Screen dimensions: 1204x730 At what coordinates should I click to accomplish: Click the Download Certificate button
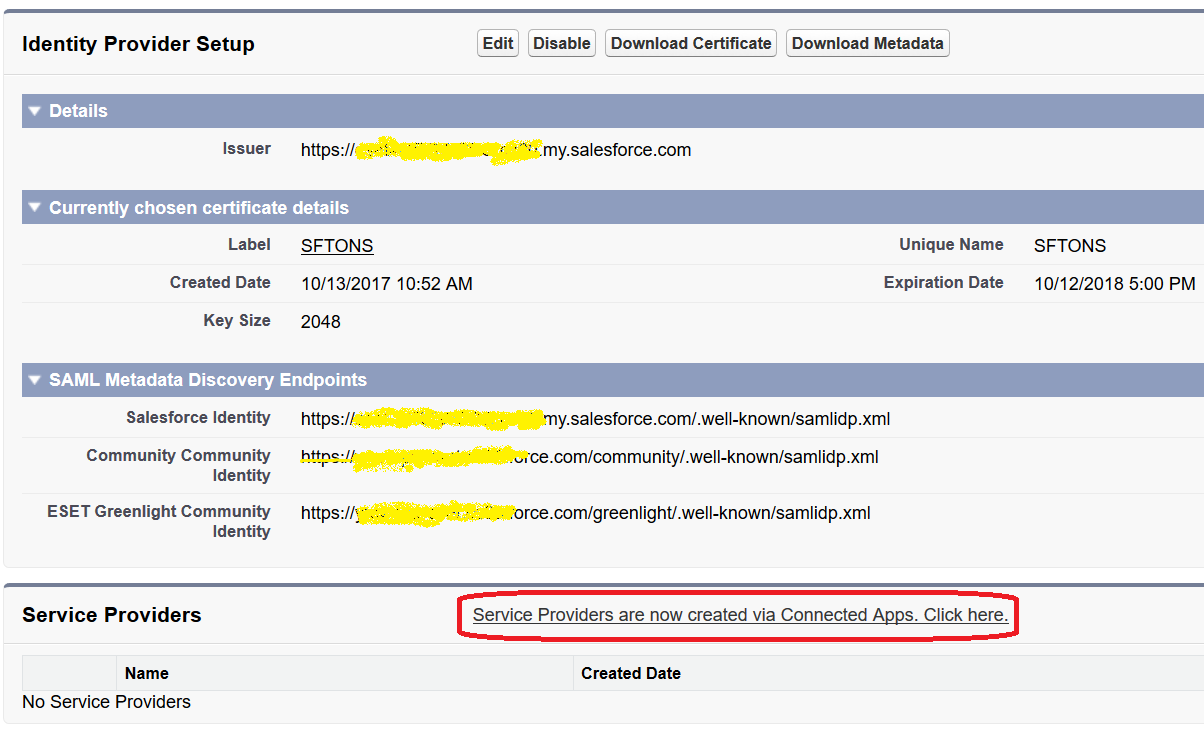click(690, 43)
